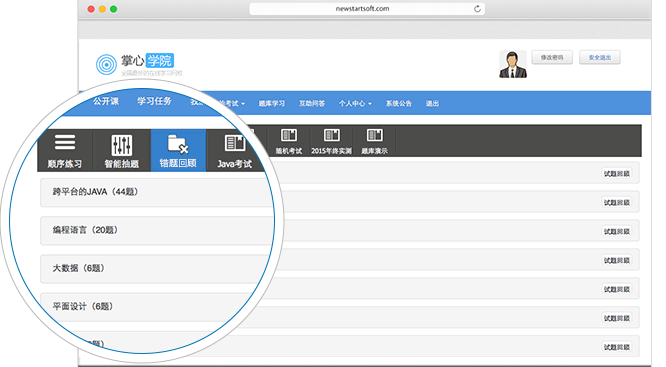Screen dimensions: 666x367
Task: Select the 顺序练习 hamburger icon tab
Action: [x=65, y=150]
